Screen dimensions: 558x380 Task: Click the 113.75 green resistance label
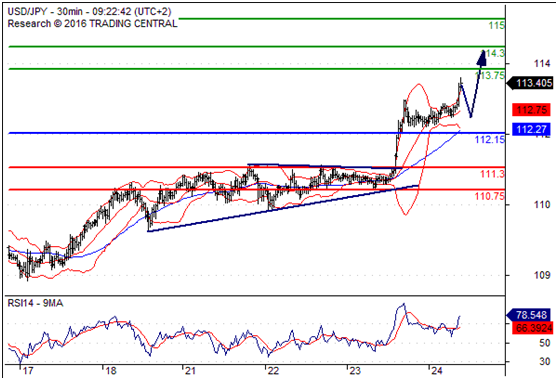tap(490, 75)
